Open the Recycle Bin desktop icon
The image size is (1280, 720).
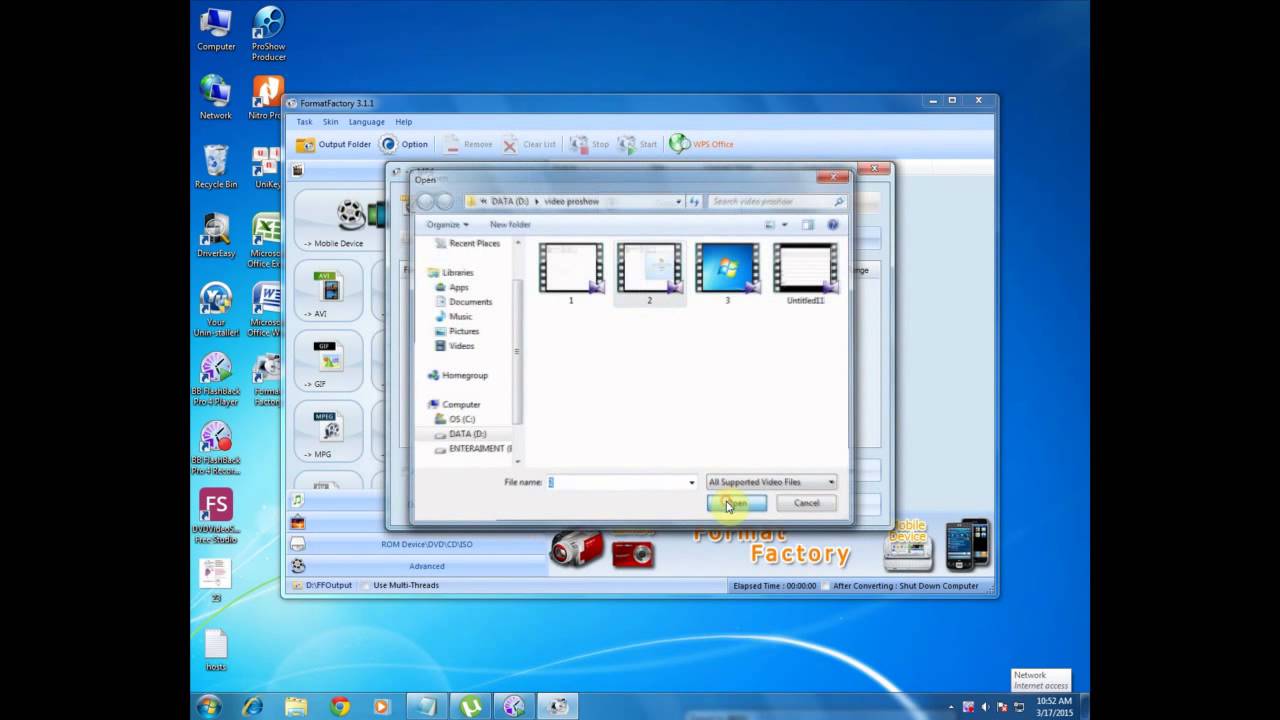pos(216,167)
